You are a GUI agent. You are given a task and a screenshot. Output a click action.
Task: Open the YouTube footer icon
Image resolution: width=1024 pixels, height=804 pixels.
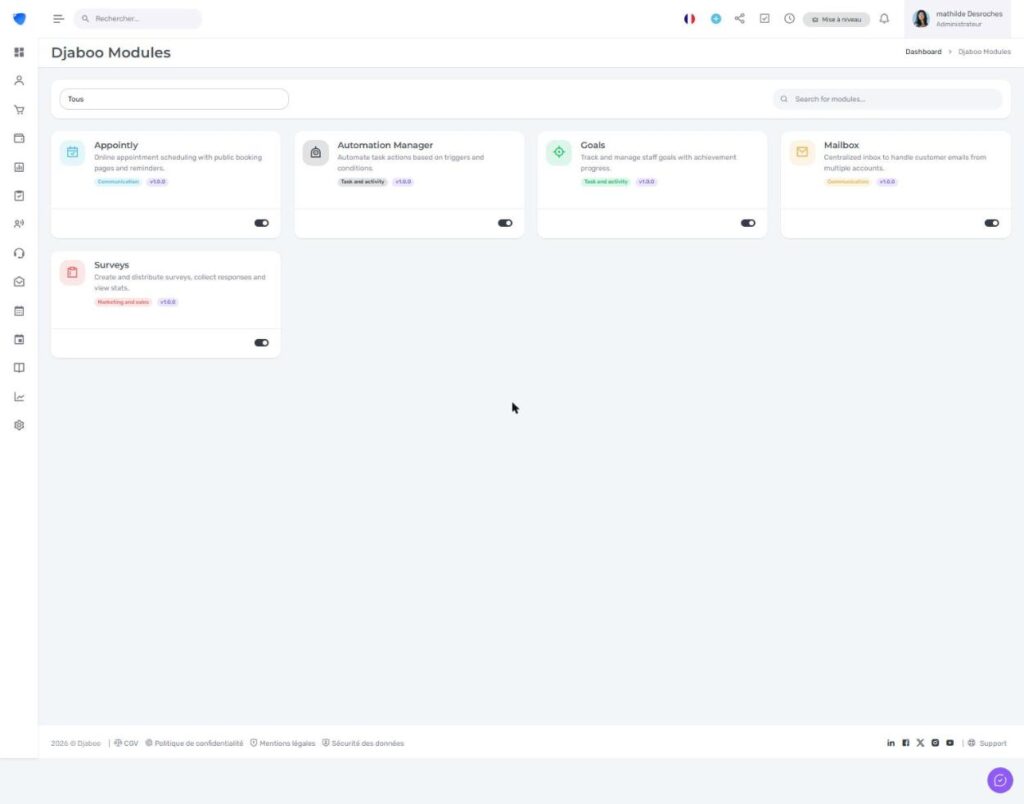pyautogui.click(x=950, y=743)
